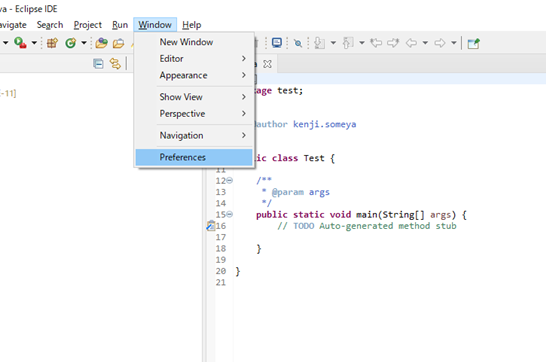The image size is (546, 362).
Task: Toggle Link with Editor in the Package Explorer
Action: tap(115, 64)
